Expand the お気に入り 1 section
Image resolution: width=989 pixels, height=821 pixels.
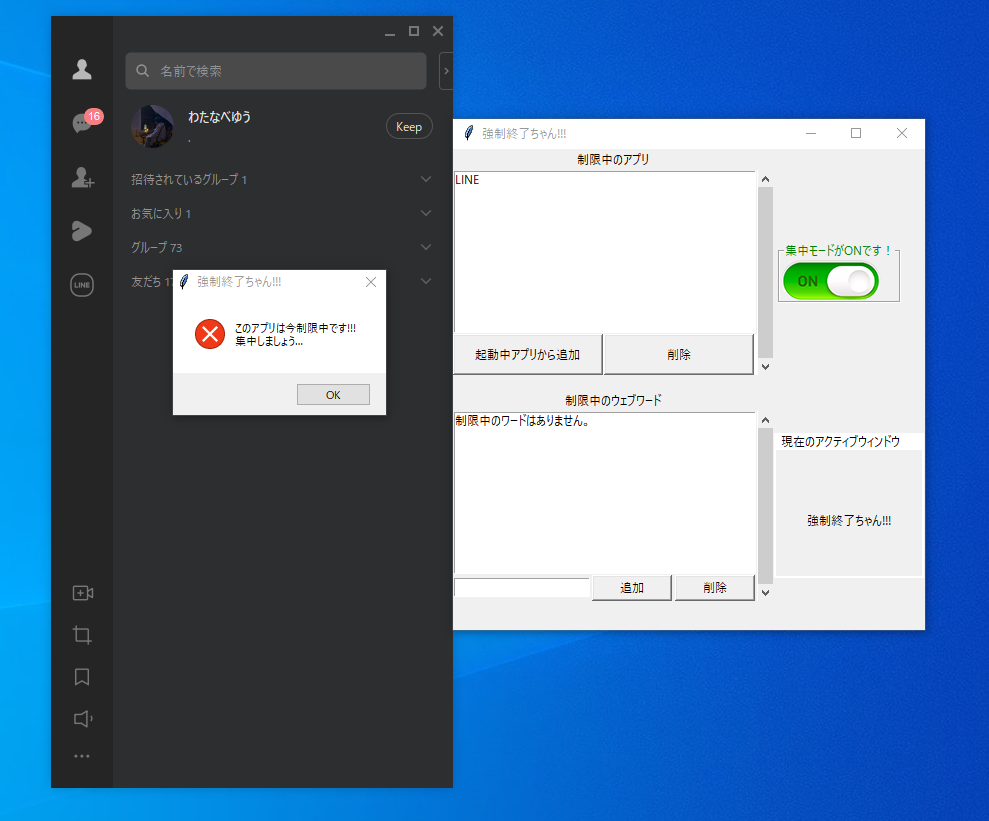(x=426, y=214)
